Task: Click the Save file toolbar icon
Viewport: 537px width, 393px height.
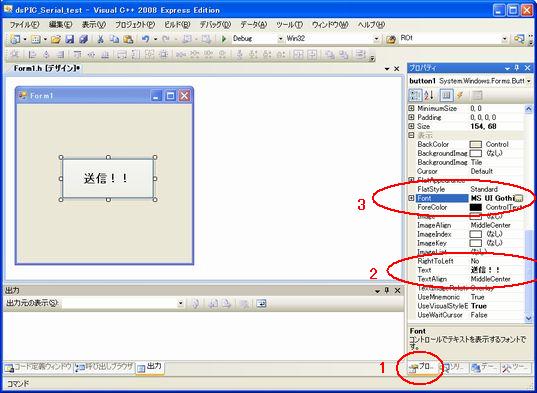Action: [x=70, y=39]
